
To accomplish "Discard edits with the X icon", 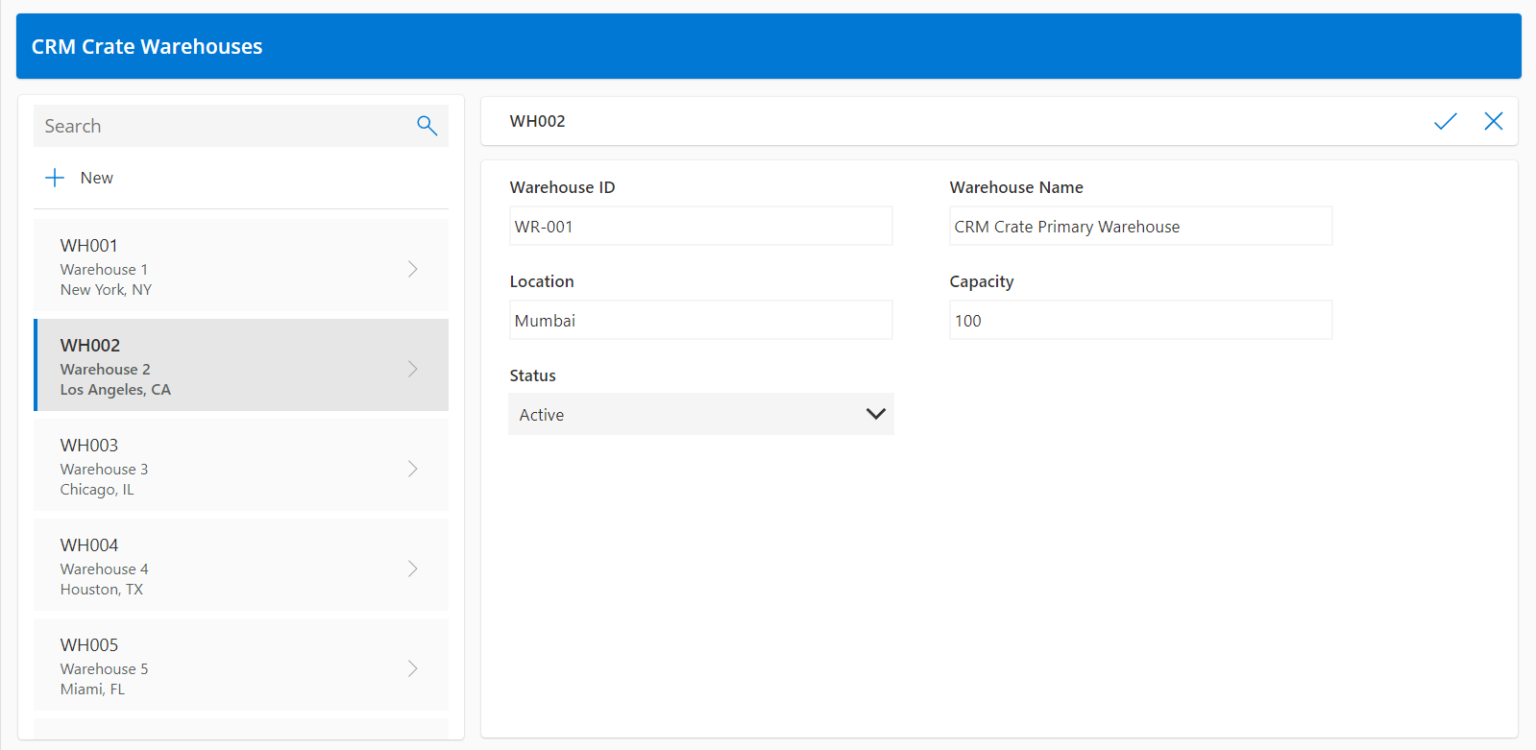I will (1493, 120).
